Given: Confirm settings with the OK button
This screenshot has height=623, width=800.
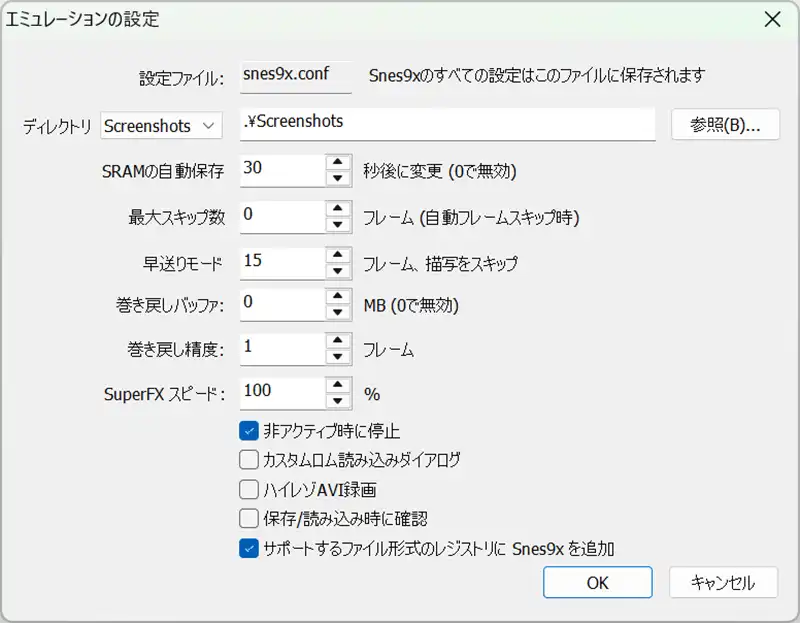Looking at the screenshot, I should click(x=597, y=583).
